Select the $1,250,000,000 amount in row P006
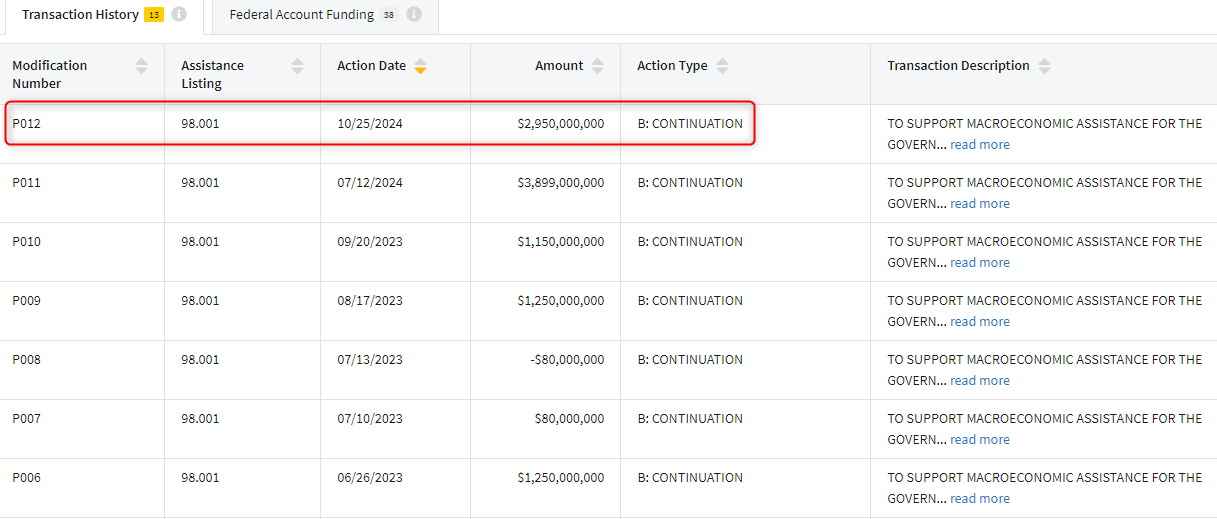Screen dimensions: 1217x519 coord(561,478)
